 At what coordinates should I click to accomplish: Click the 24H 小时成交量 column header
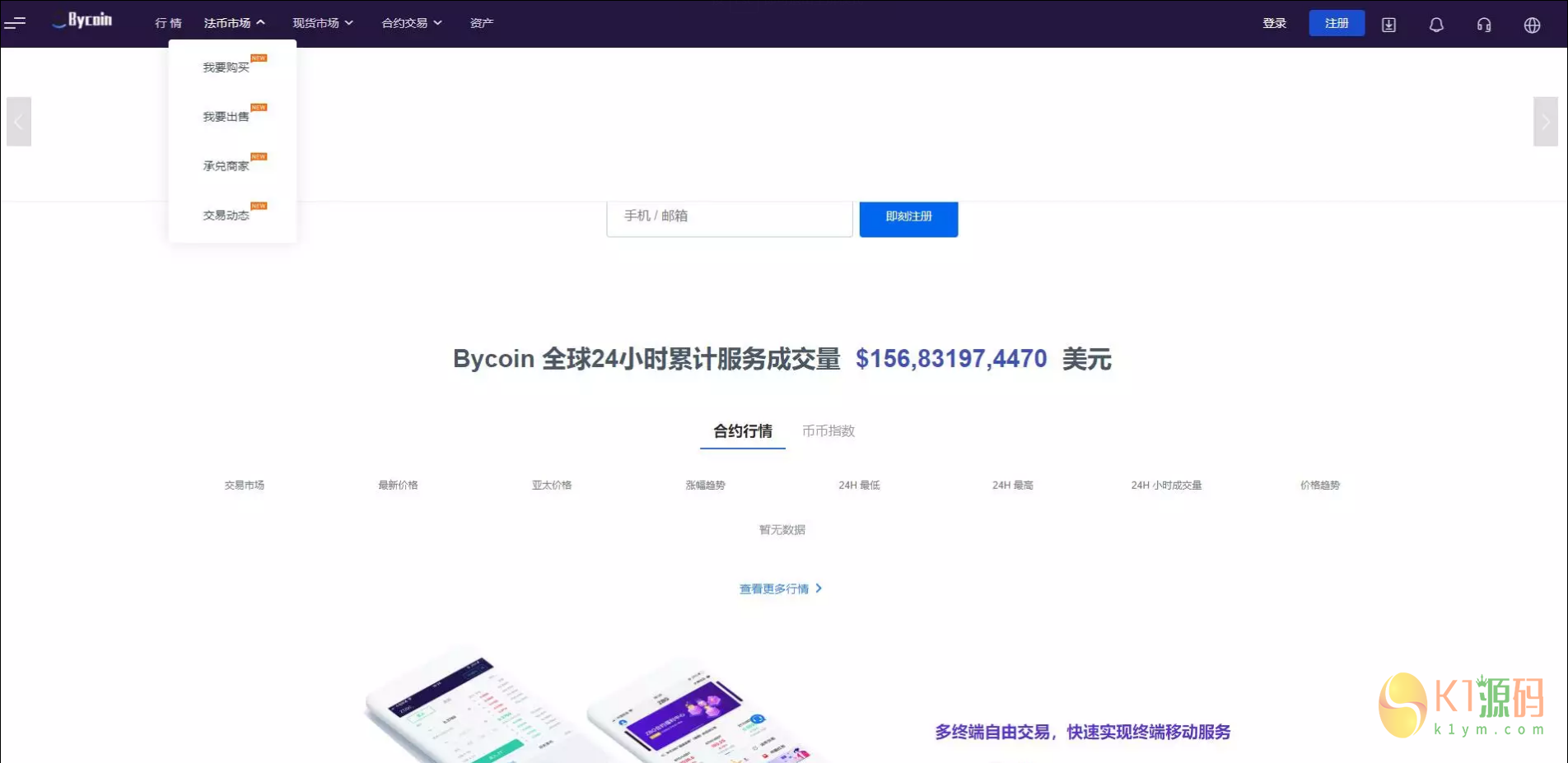pyautogui.click(x=1166, y=486)
